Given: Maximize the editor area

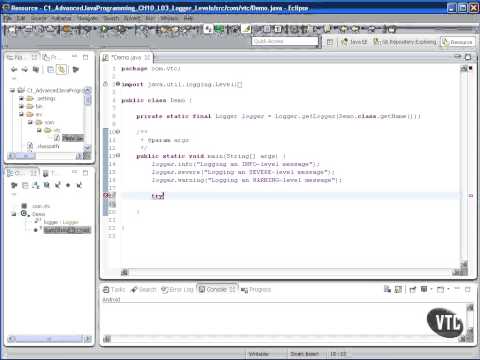Looking at the screenshot, I should [468, 57].
